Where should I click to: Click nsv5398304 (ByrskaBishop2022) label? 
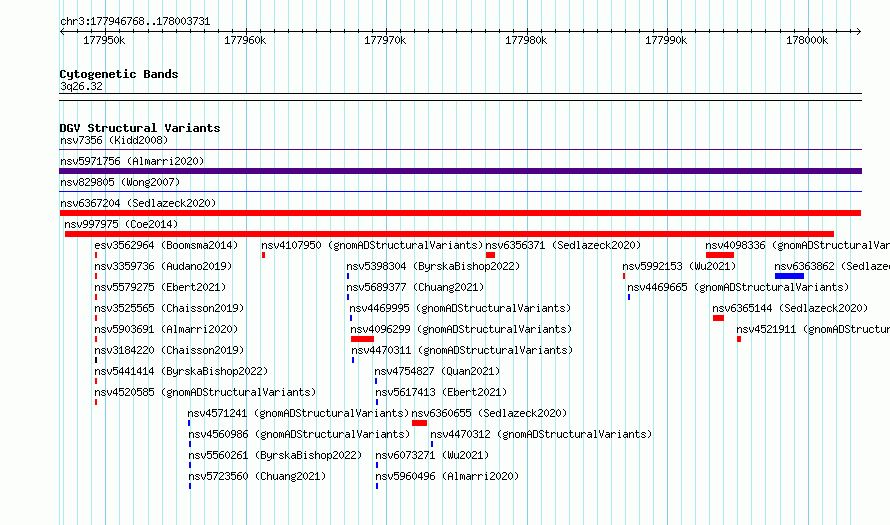point(433,266)
